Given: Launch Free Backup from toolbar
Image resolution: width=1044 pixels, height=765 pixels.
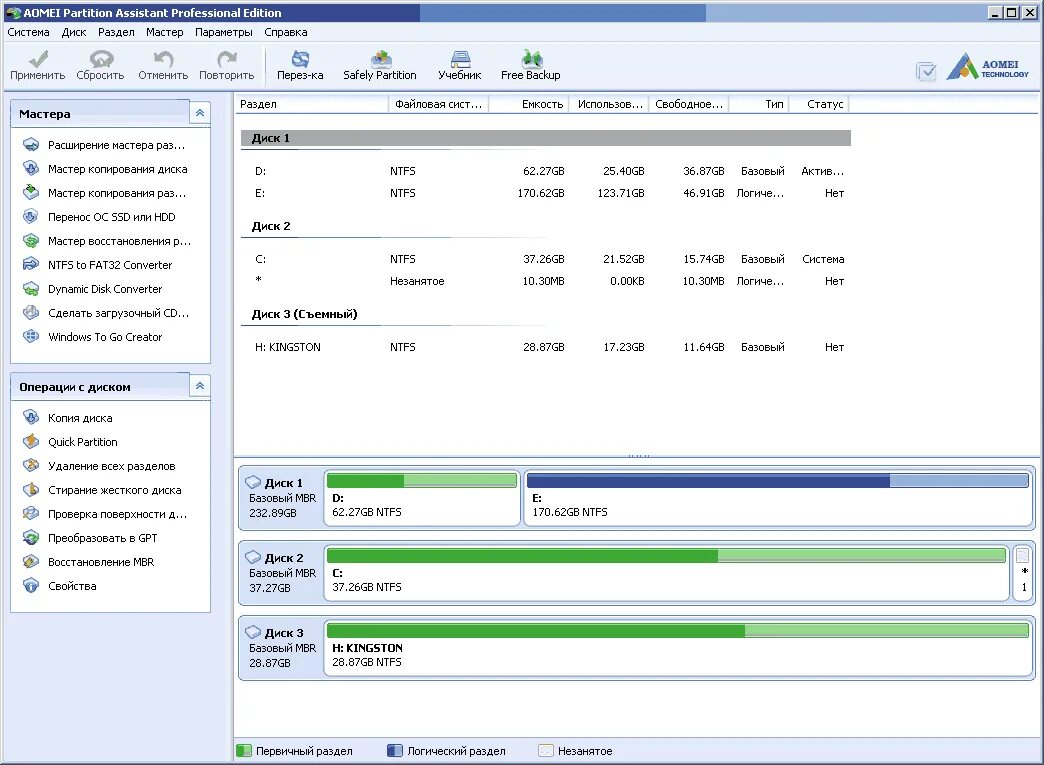Looking at the screenshot, I should [531, 65].
